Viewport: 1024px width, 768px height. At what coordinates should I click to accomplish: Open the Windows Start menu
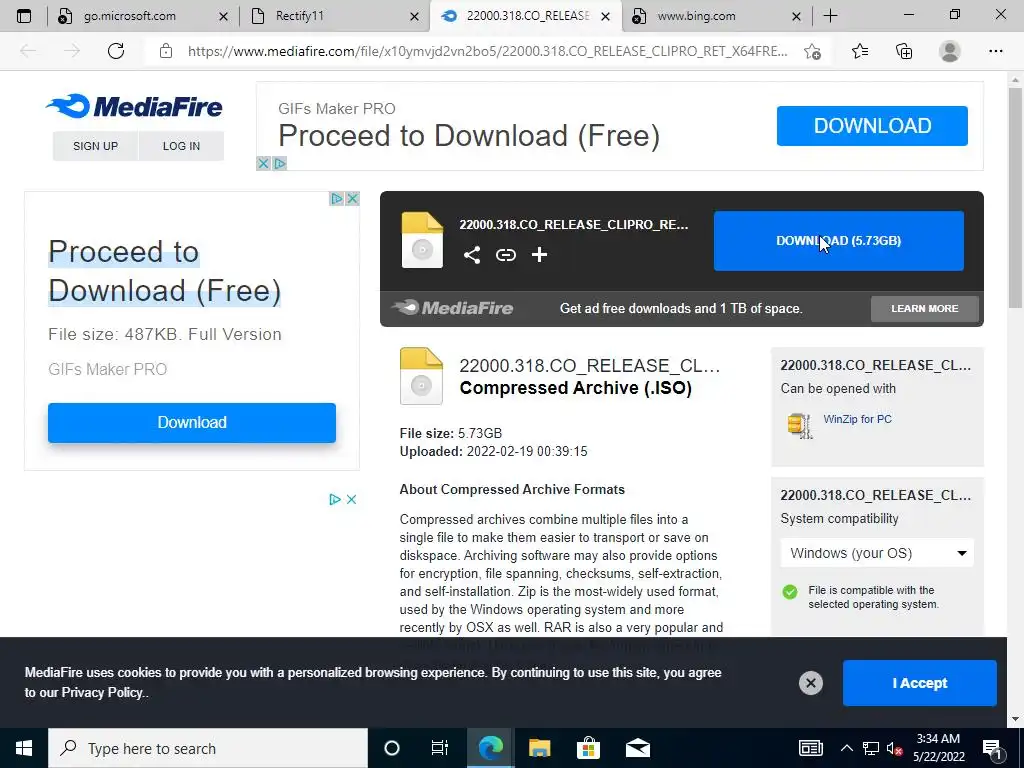(x=24, y=748)
